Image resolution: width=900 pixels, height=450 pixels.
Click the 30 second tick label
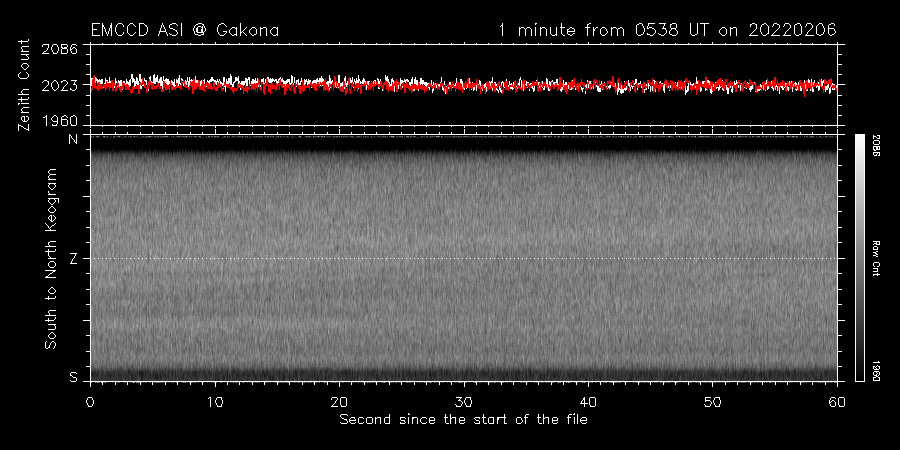point(464,401)
